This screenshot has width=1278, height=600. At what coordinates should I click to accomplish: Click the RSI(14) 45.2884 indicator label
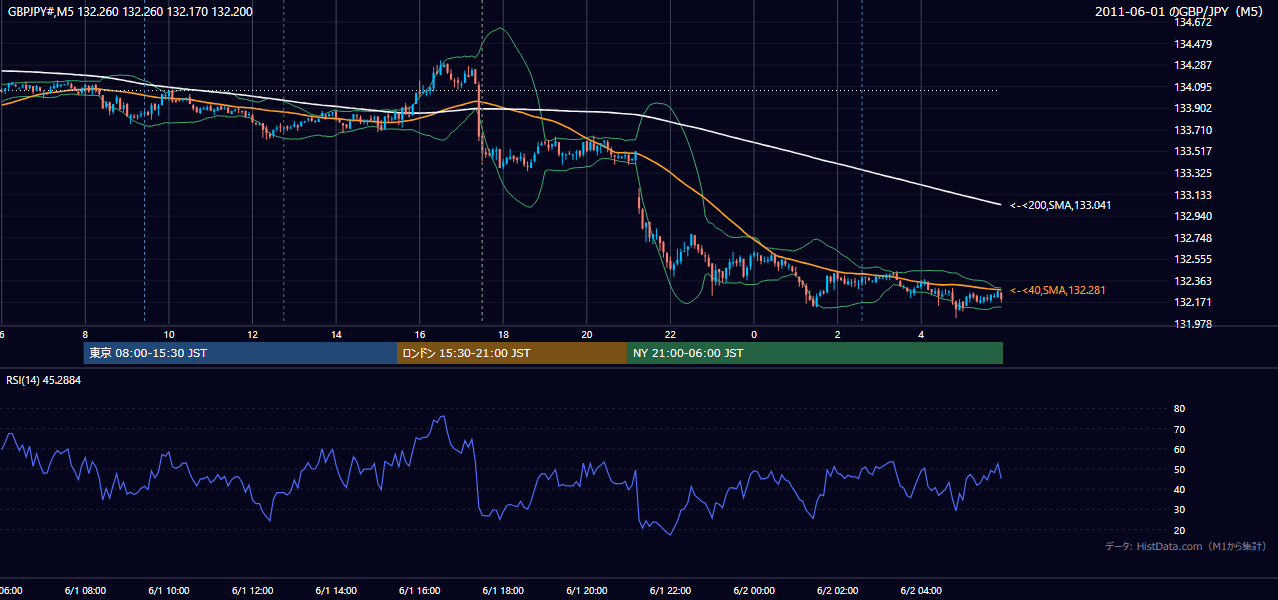[43, 380]
